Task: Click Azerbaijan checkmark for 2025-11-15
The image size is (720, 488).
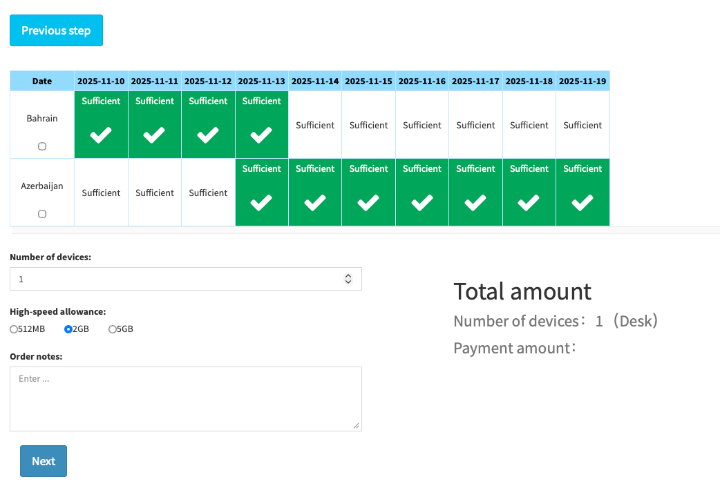Action: coord(368,202)
